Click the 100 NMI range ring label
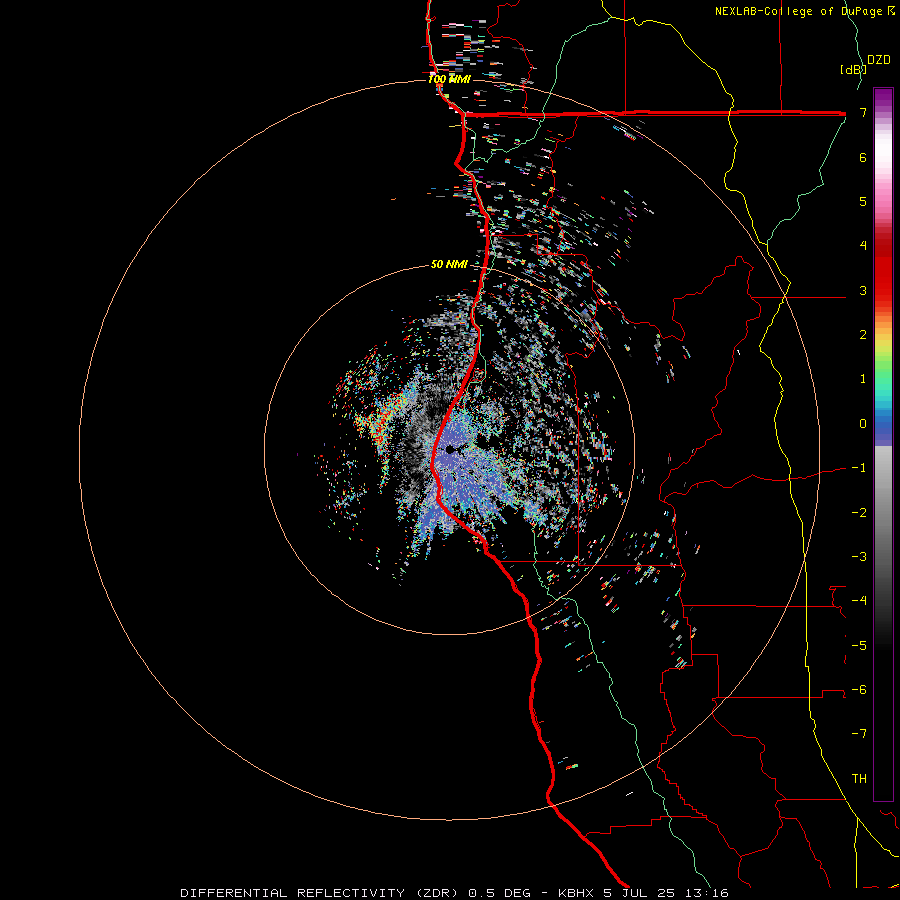This screenshot has height=900, width=900. coord(449,79)
